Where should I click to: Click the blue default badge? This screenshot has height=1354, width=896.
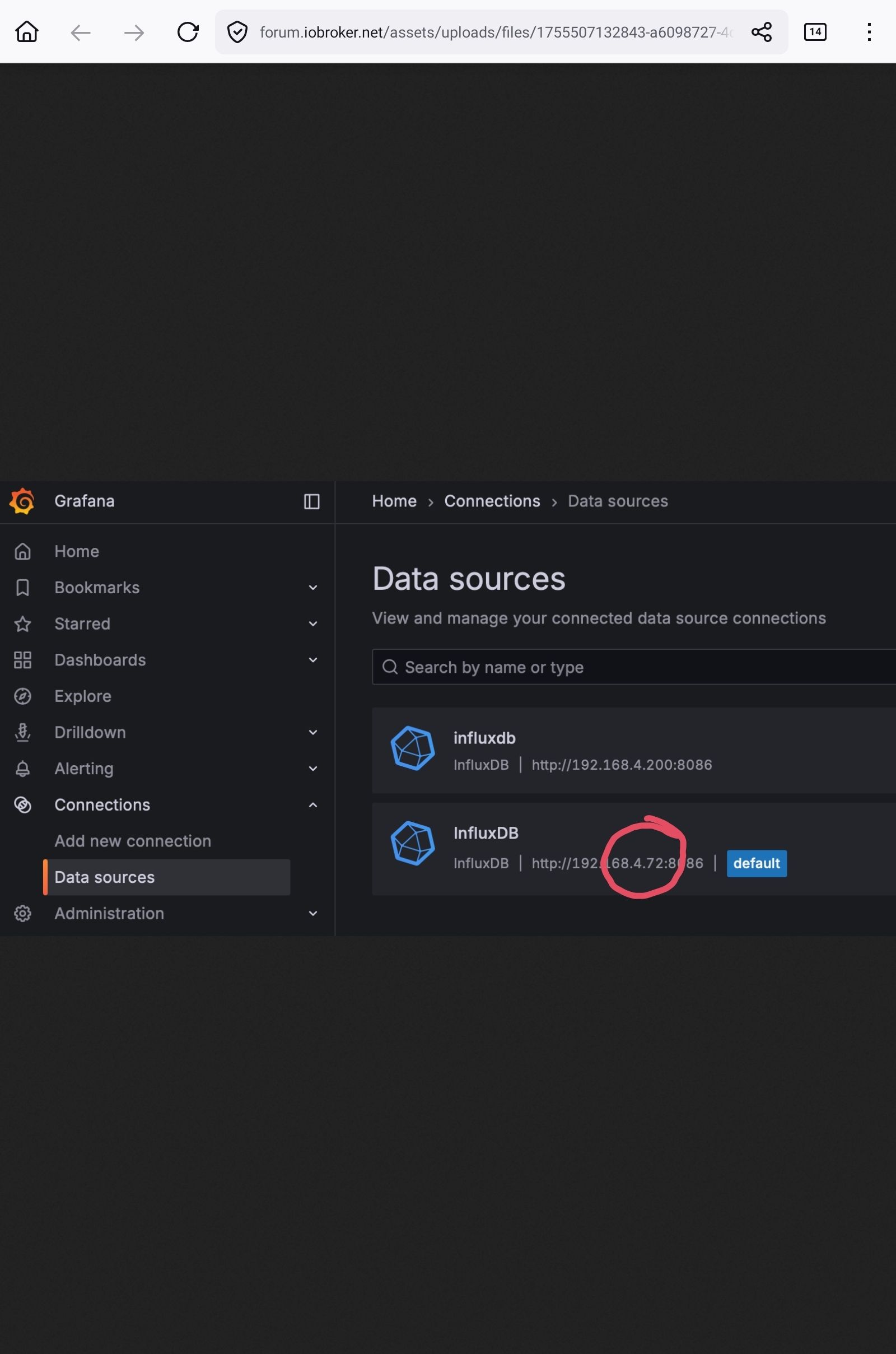756,863
